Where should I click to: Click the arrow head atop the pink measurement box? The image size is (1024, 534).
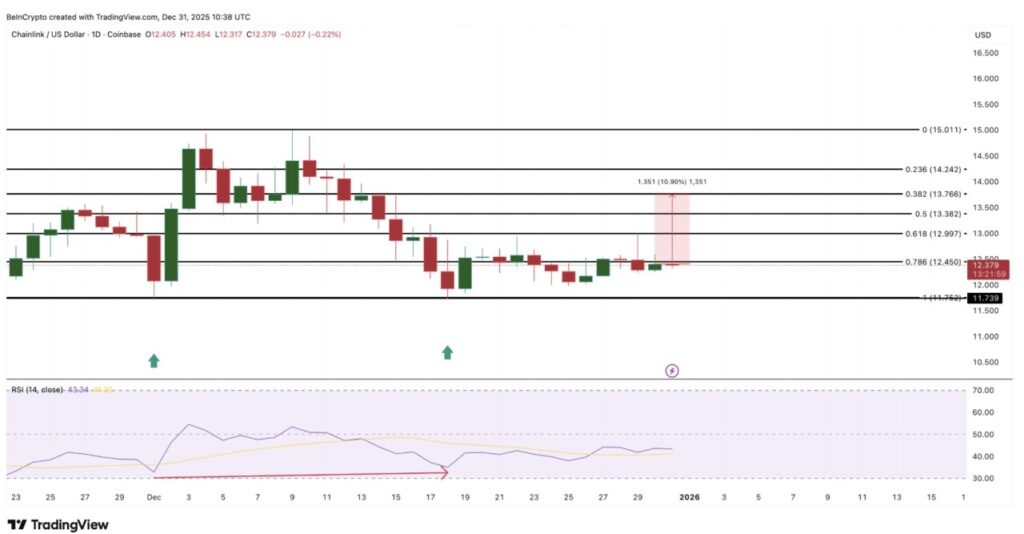coord(672,197)
